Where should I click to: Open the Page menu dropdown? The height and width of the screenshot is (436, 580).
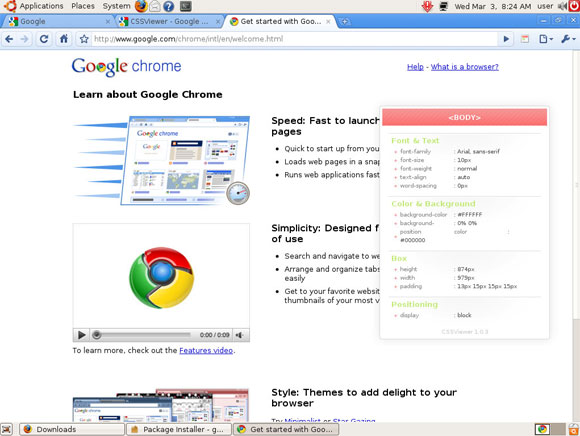click(x=546, y=39)
